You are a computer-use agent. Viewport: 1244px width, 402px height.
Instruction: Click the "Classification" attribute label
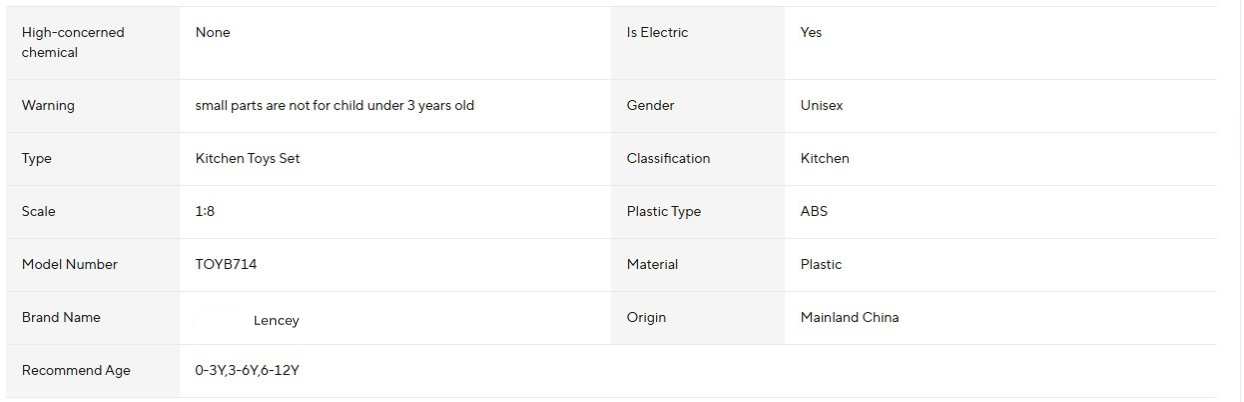(x=668, y=159)
